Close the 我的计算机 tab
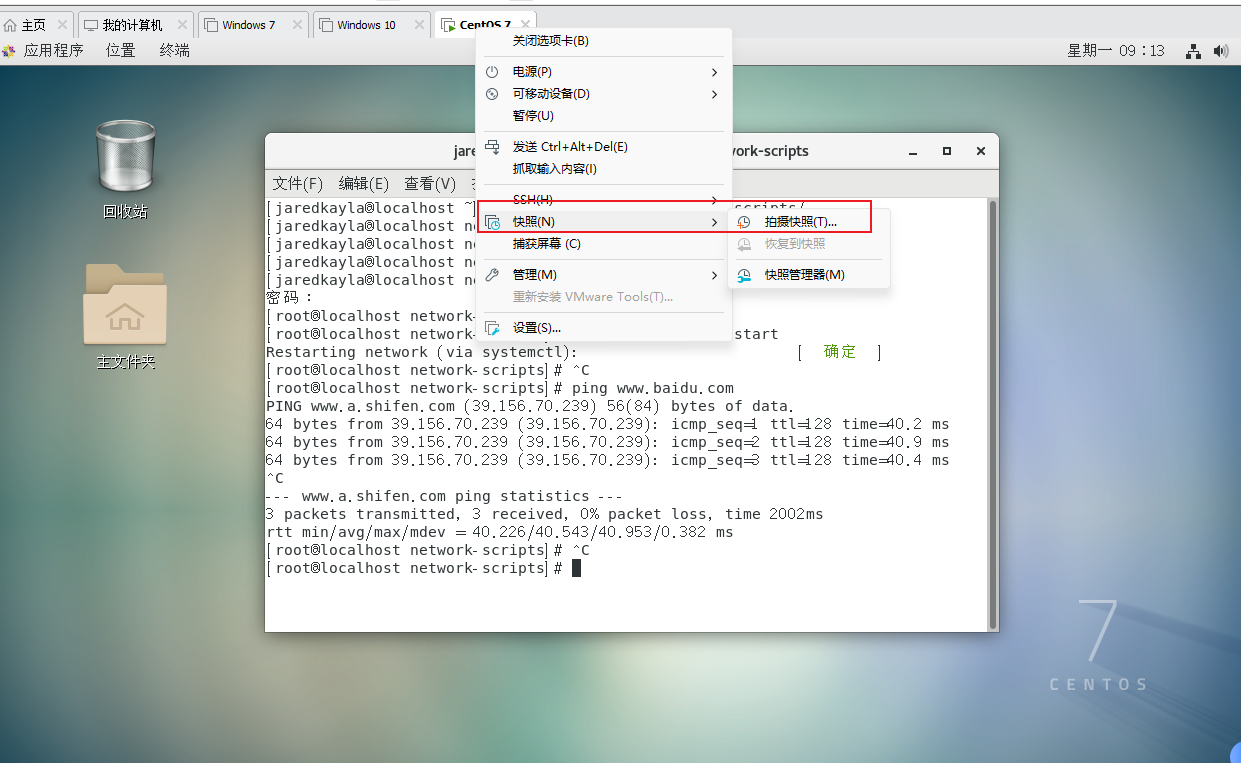1241x763 pixels. [182, 25]
